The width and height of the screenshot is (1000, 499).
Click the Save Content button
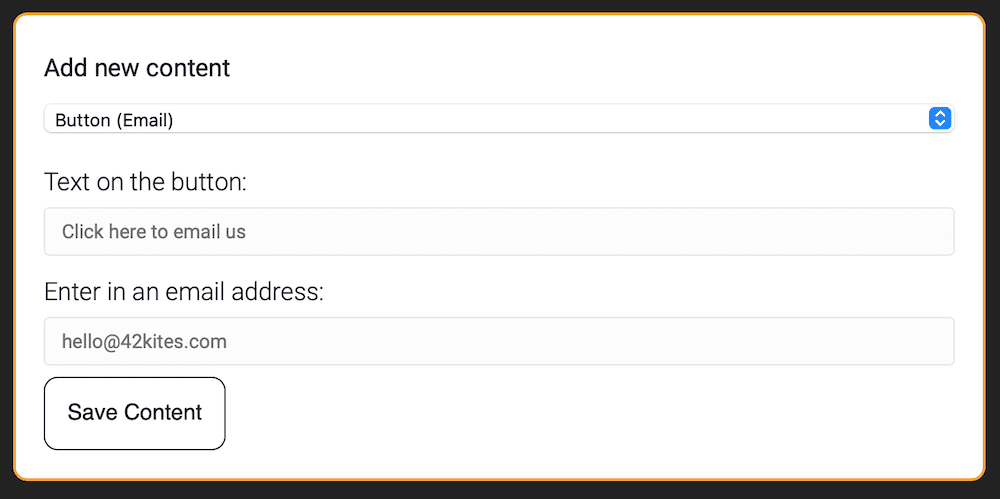tap(135, 413)
